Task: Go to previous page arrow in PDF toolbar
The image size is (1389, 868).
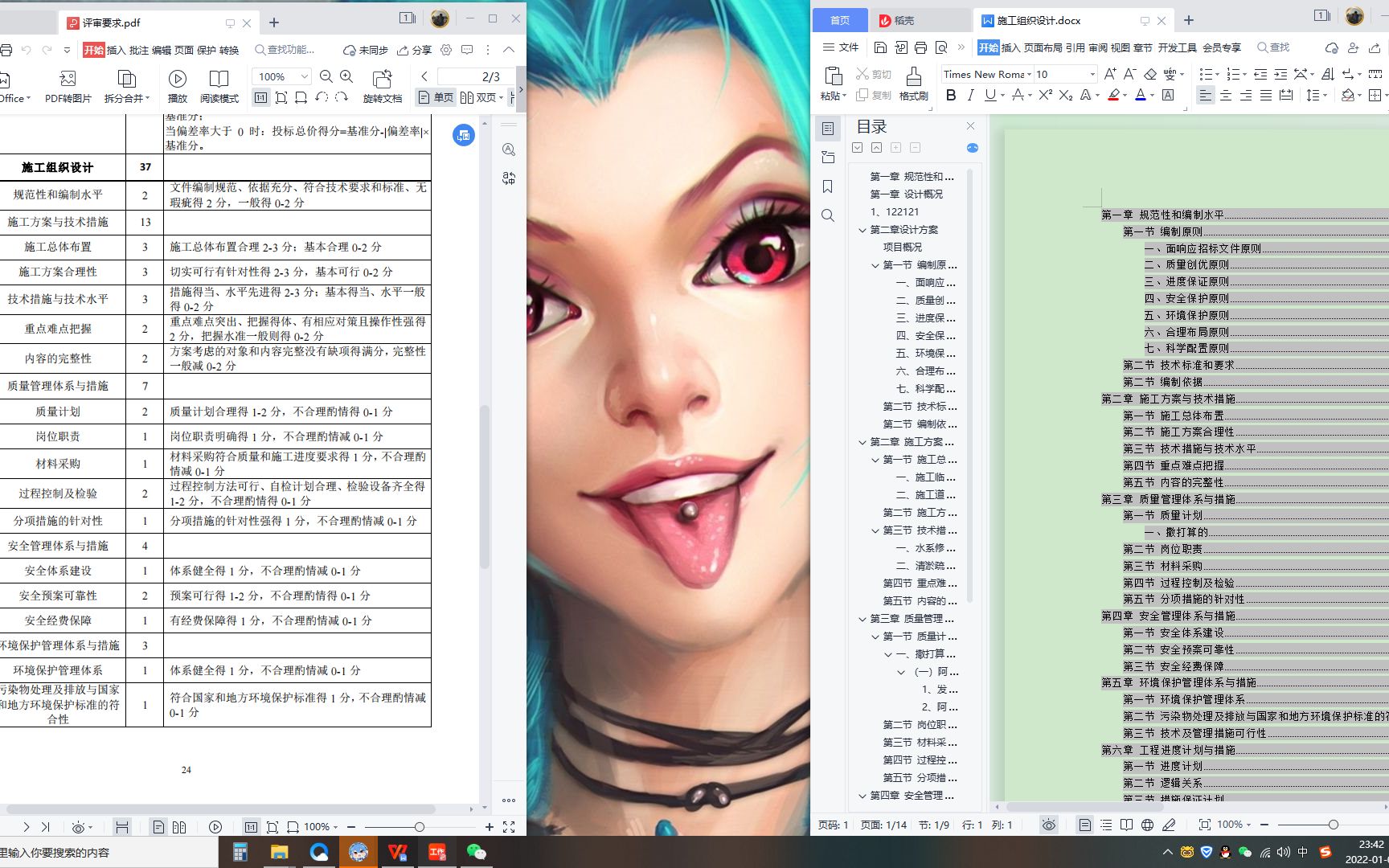Action: point(424,76)
